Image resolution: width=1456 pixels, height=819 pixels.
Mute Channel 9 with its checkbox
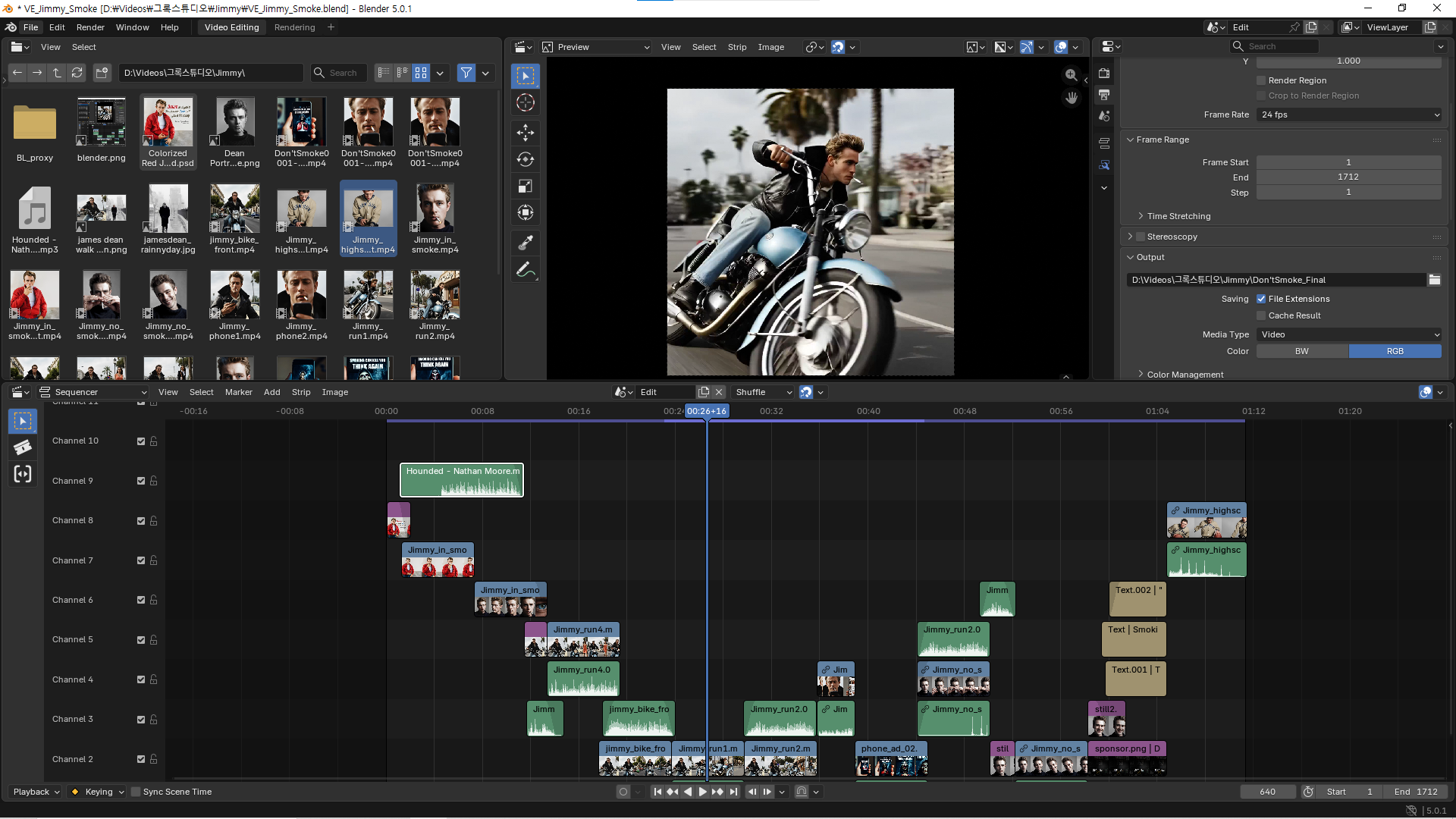tap(141, 481)
